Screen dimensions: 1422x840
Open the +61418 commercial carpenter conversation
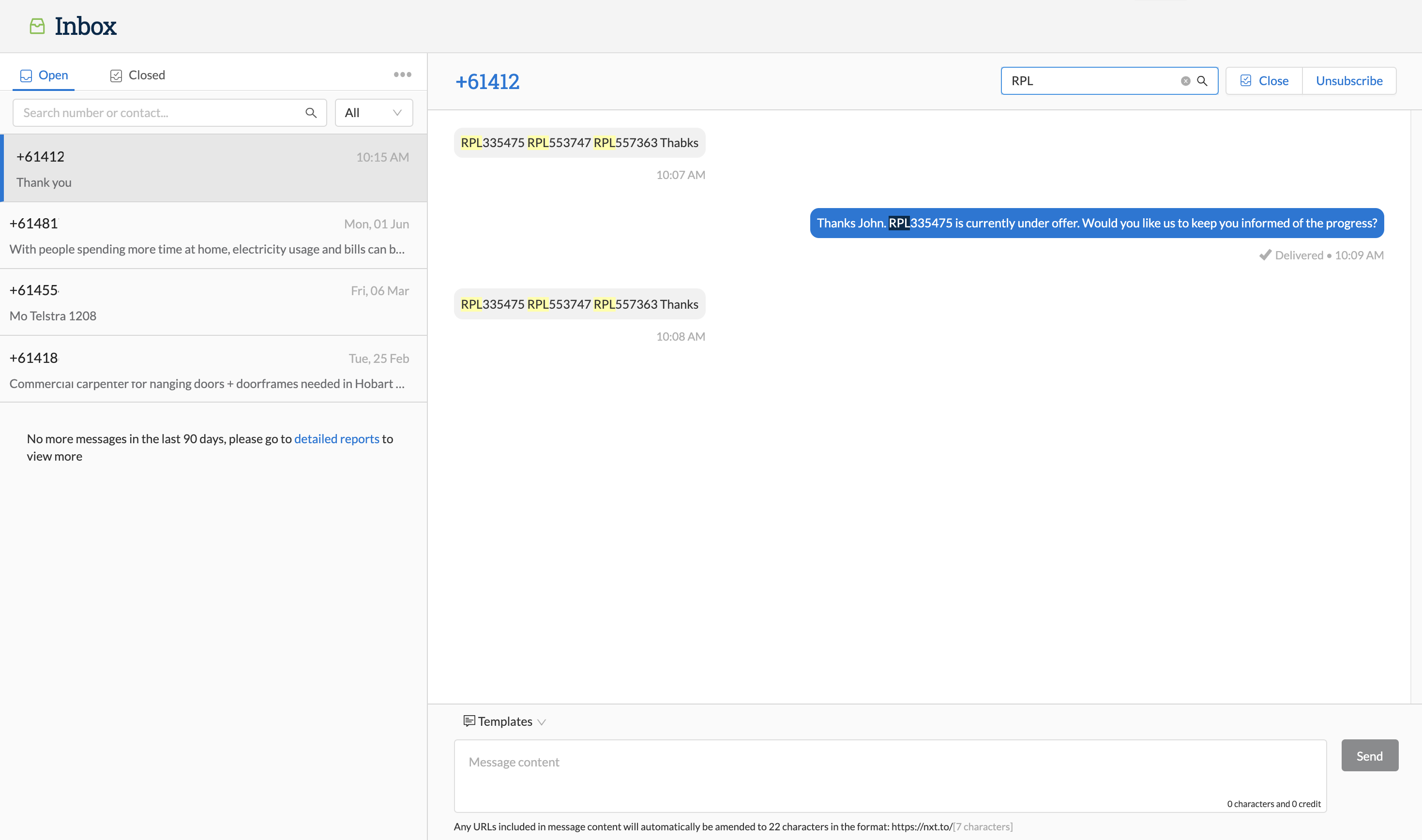[x=213, y=370]
